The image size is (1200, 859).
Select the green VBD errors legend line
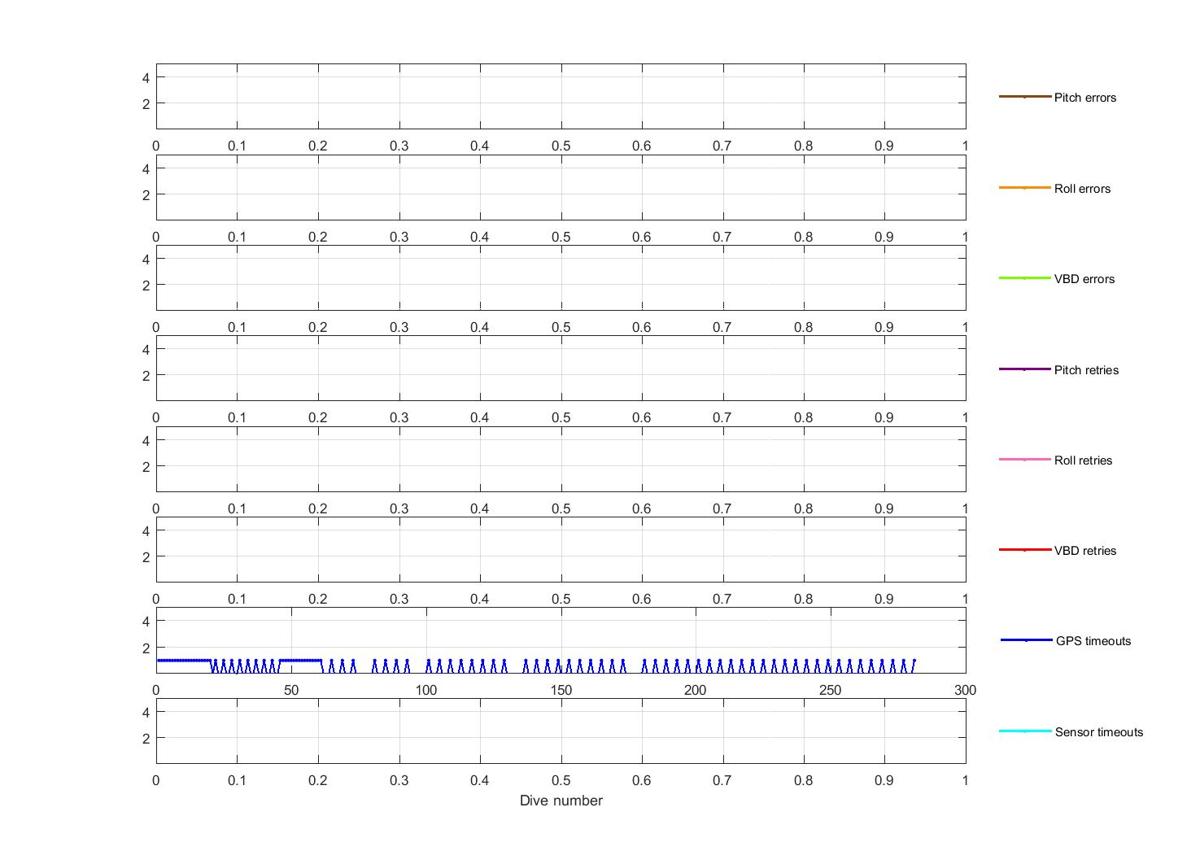coord(1024,278)
